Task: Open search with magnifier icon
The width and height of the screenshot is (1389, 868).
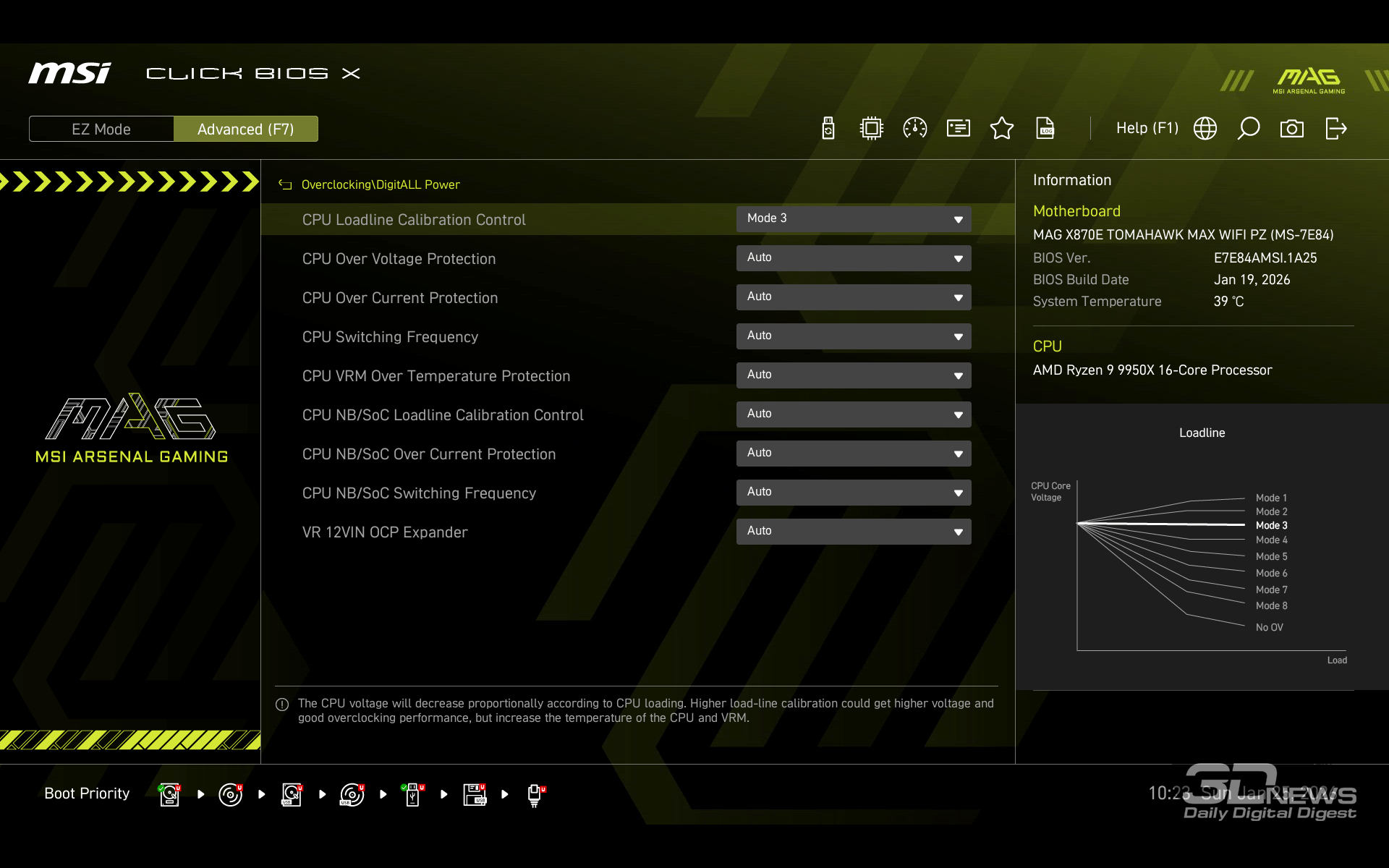Action: pyautogui.click(x=1249, y=129)
